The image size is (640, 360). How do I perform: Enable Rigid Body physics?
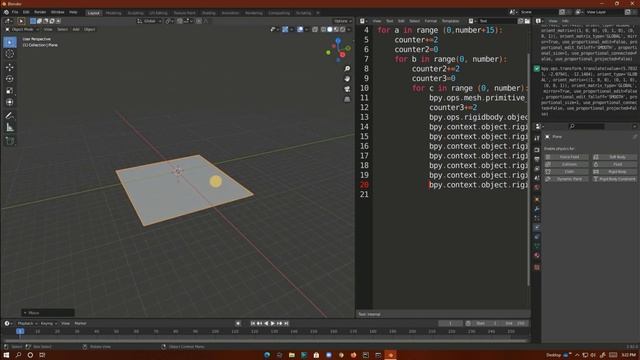(x=614, y=171)
